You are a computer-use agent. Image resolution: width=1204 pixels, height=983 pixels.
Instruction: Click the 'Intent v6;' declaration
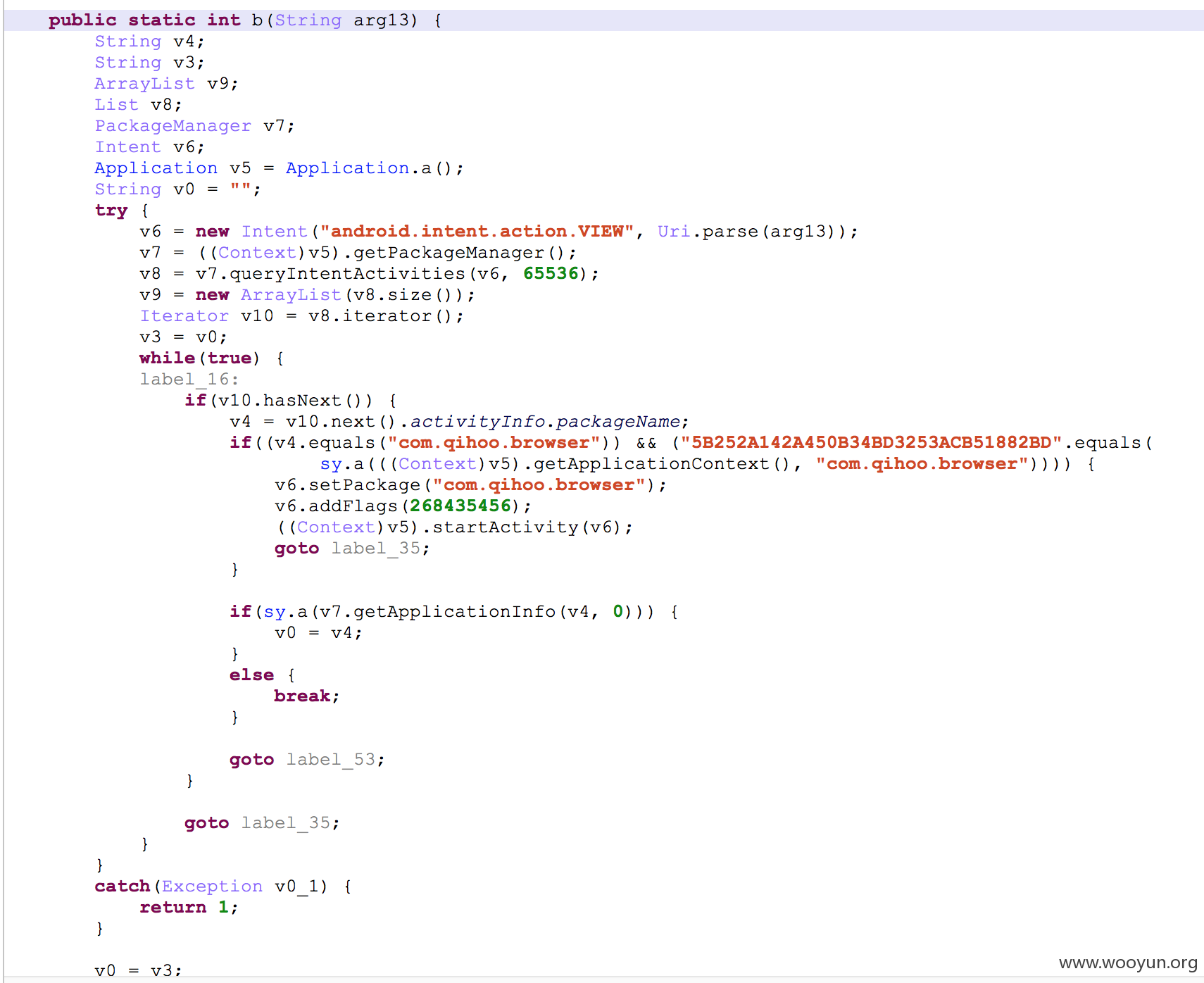(x=149, y=147)
